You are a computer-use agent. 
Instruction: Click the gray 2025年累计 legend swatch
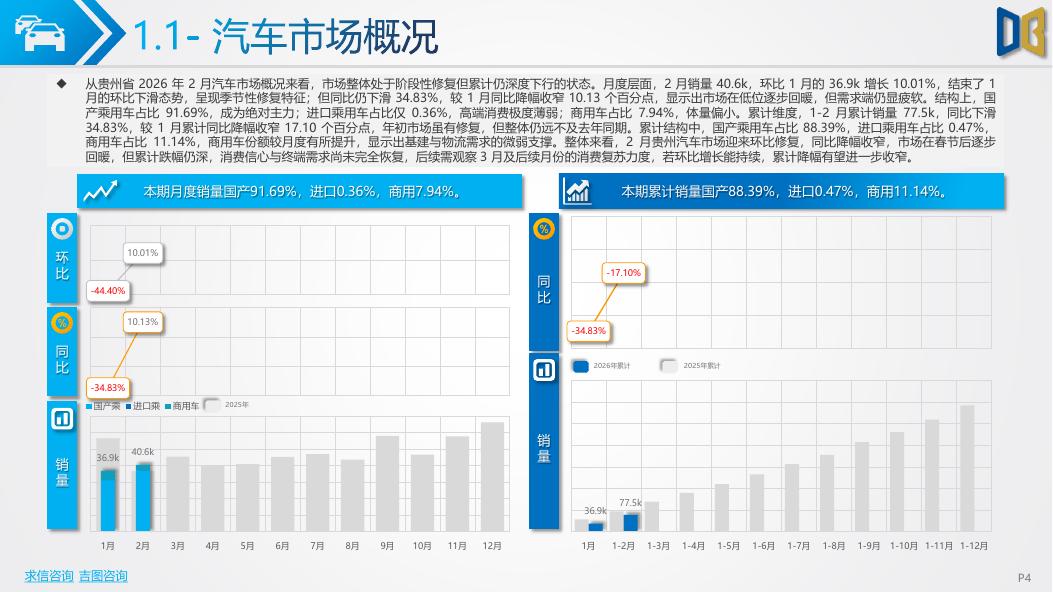click(x=668, y=365)
